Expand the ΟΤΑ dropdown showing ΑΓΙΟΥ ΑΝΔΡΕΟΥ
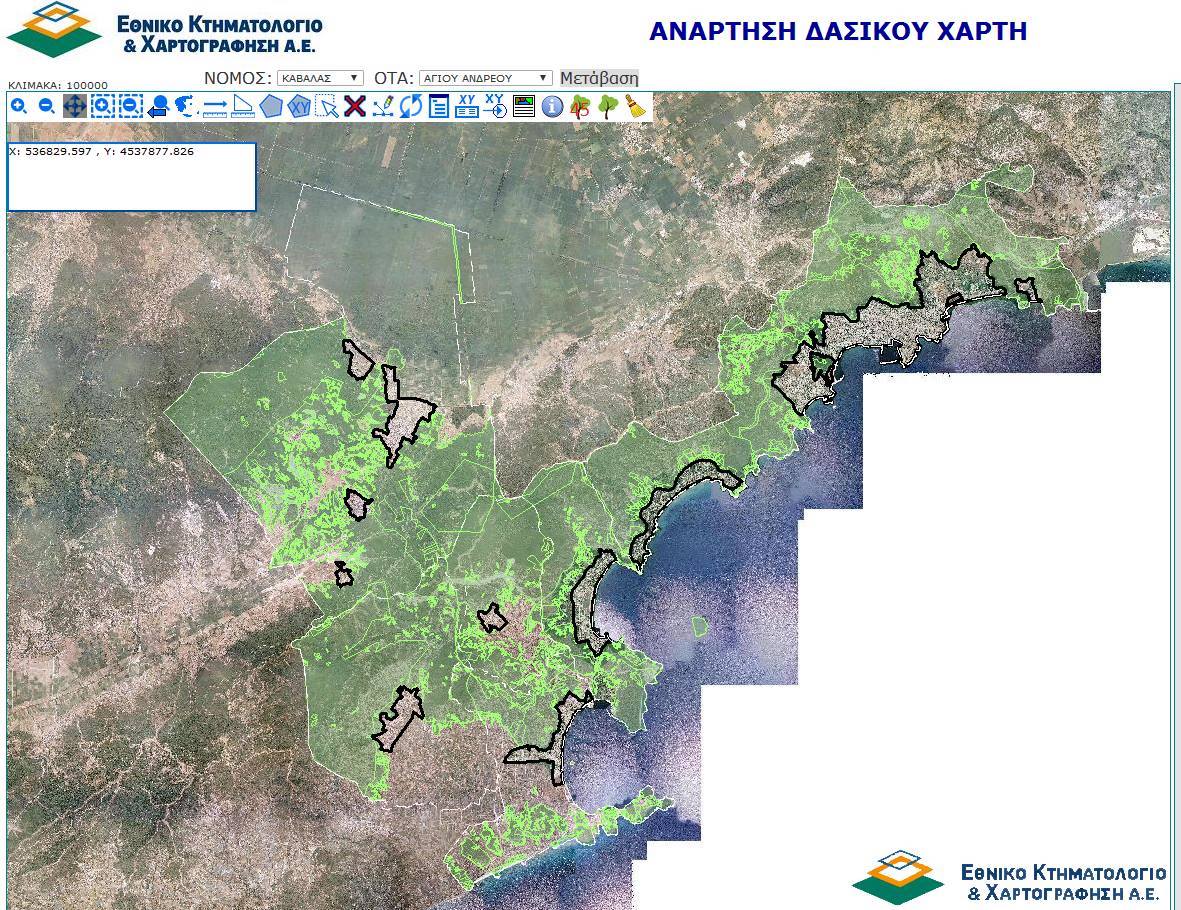Image resolution: width=1181 pixels, height=910 pixels. point(485,78)
